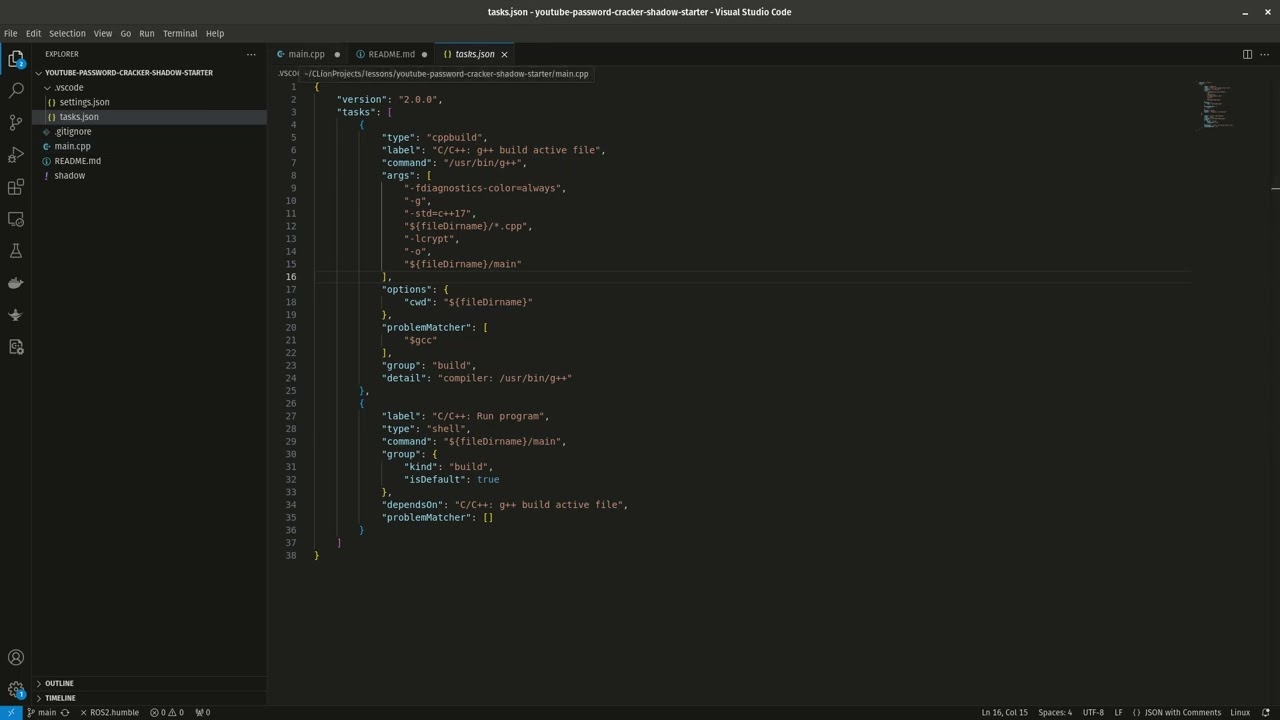Open Explorer Views and More Actions ellipsis
The width and height of the screenshot is (1280, 720).
[251, 54]
